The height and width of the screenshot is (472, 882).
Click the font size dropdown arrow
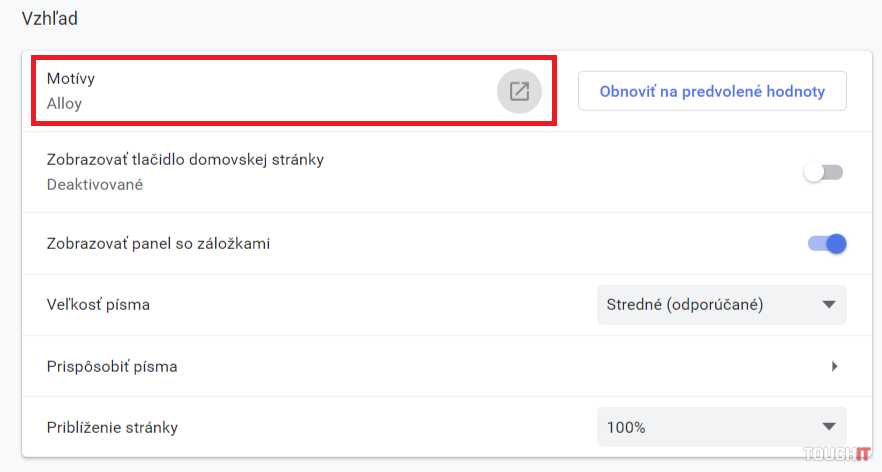[827, 305]
